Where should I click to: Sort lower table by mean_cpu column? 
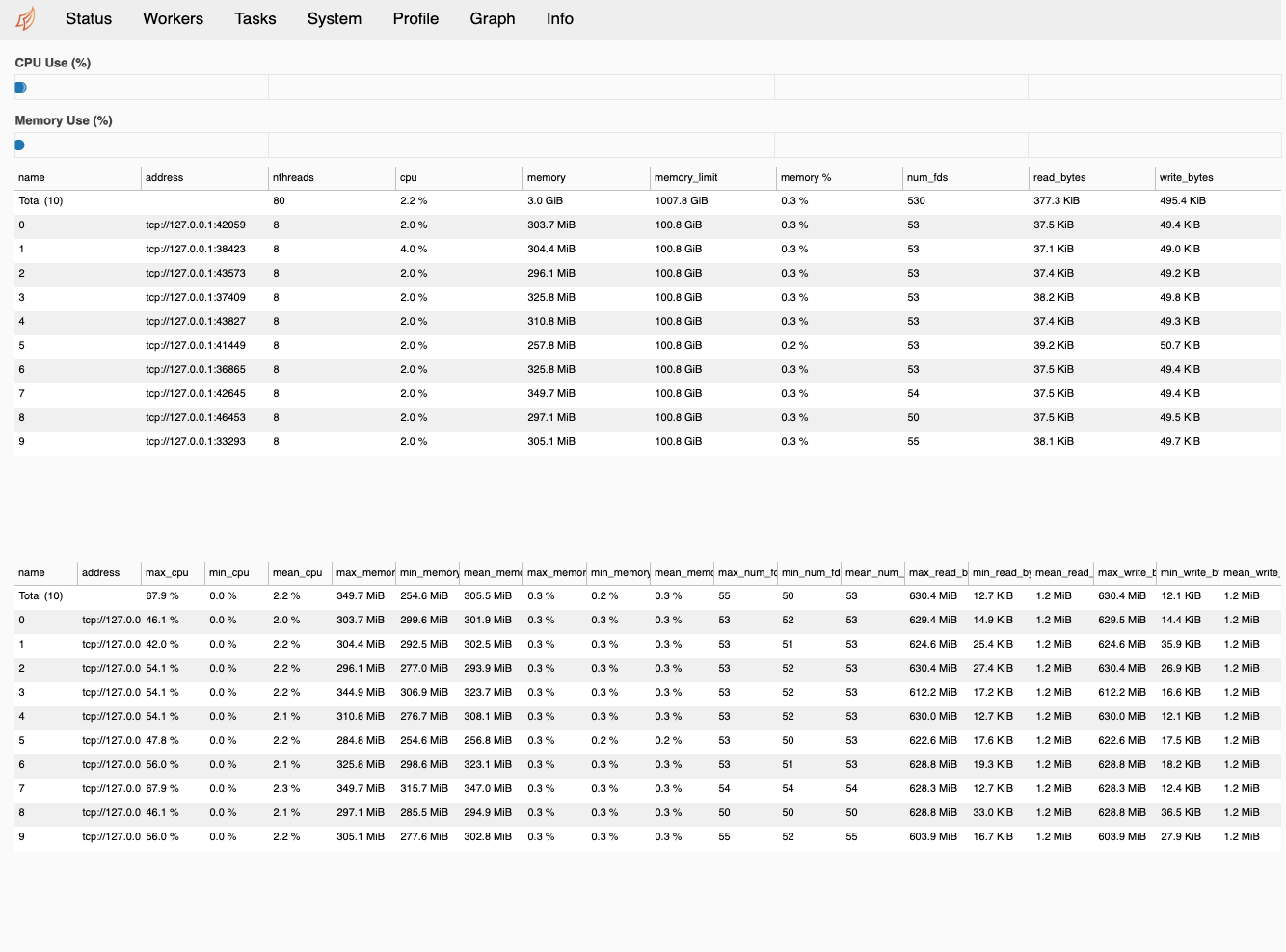coord(298,572)
